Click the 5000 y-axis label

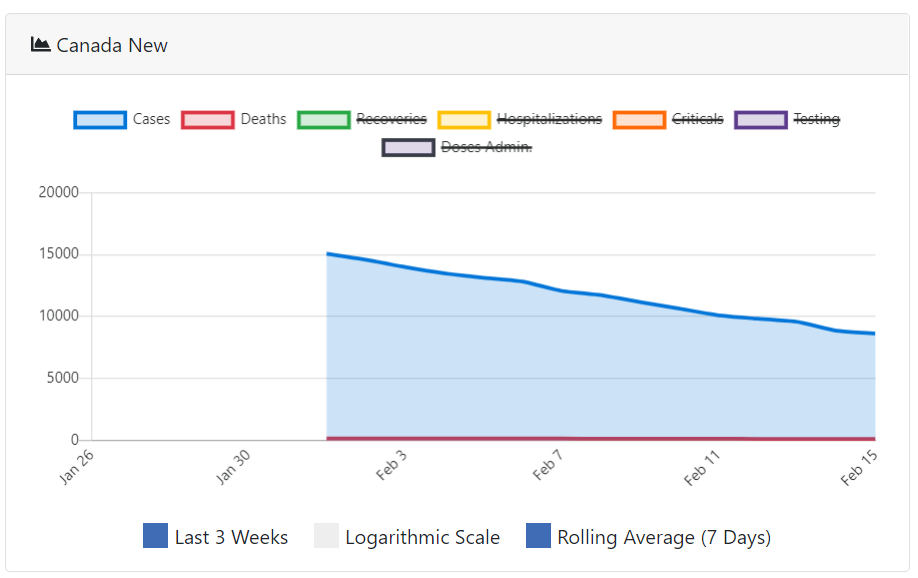(62, 378)
